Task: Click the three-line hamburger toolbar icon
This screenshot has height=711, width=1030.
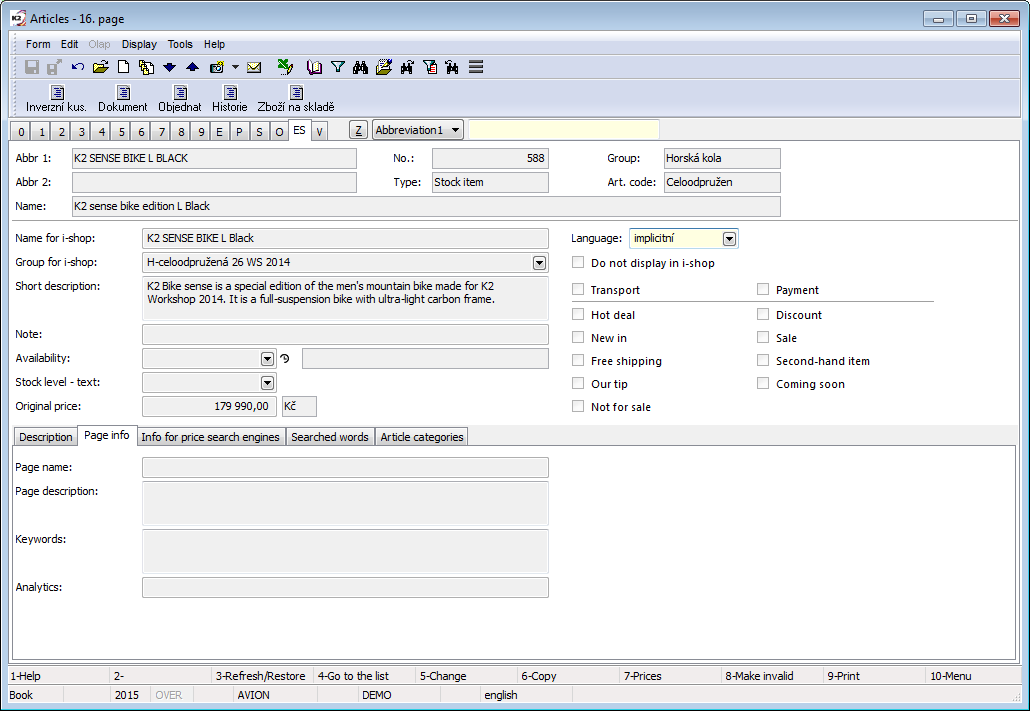Action: pos(476,68)
